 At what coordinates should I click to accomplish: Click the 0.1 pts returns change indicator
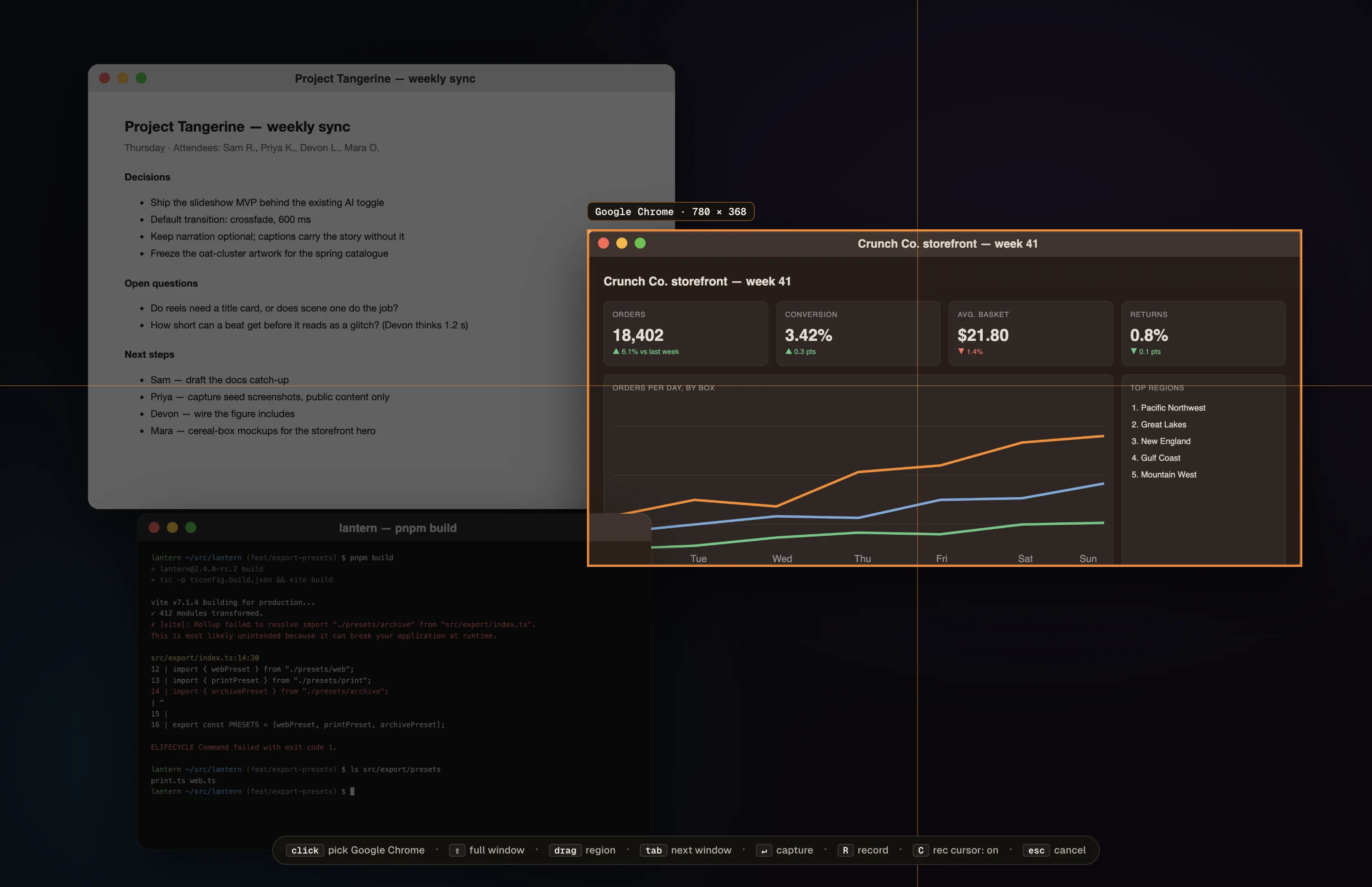coord(1145,351)
